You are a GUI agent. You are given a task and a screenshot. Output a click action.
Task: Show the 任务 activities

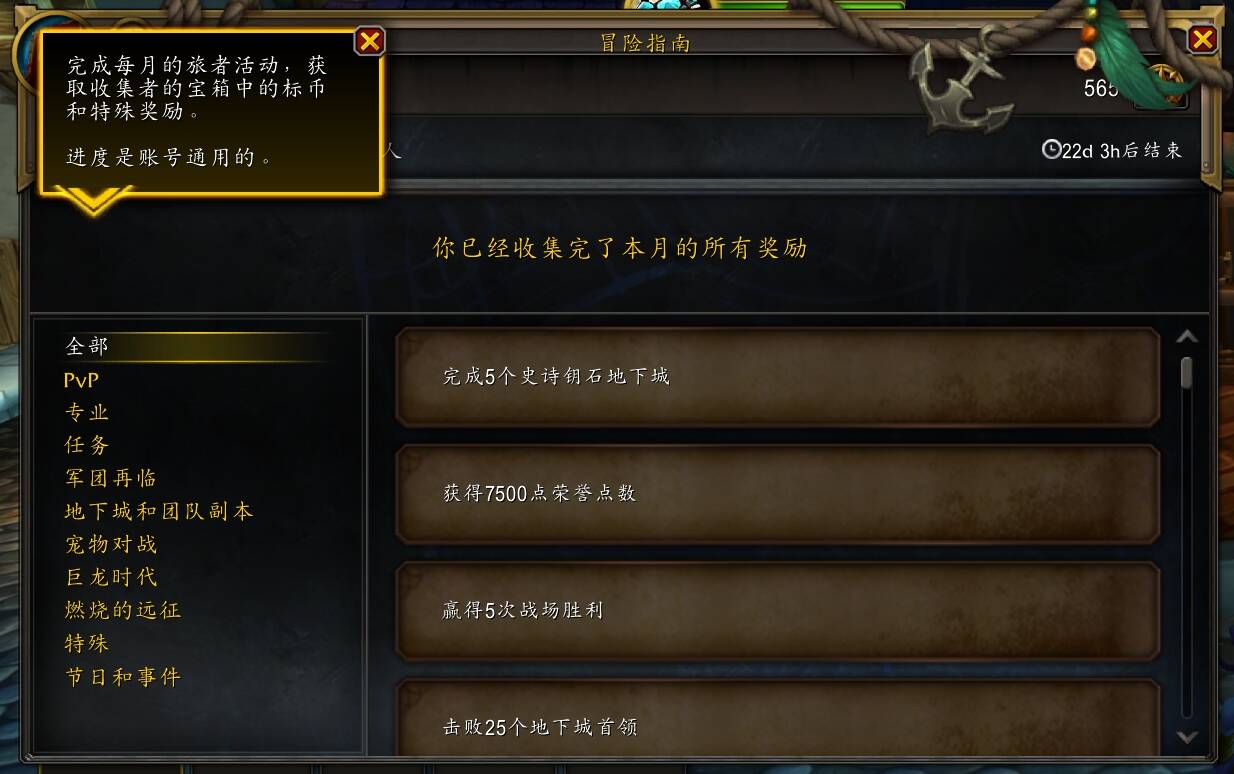pyautogui.click(x=87, y=445)
